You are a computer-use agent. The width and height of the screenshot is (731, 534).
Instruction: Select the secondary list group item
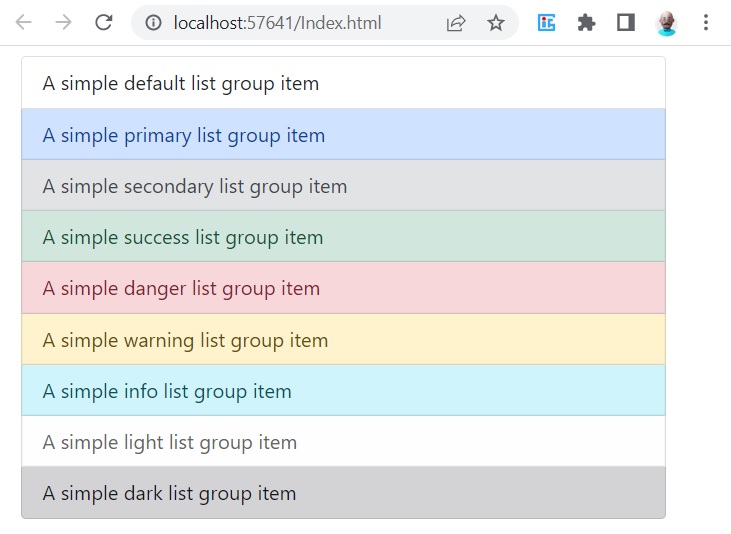(x=343, y=185)
